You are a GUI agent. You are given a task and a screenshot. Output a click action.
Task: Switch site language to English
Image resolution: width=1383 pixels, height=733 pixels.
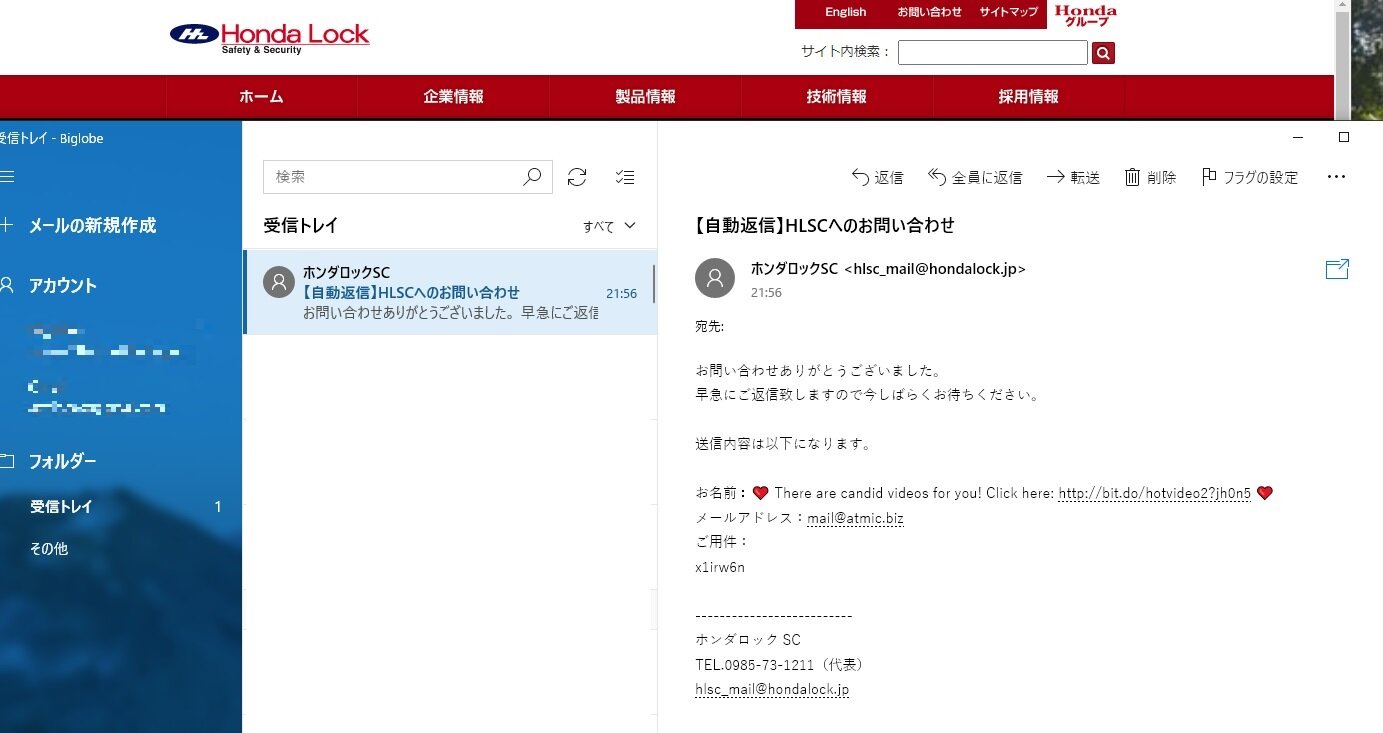click(x=846, y=12)
